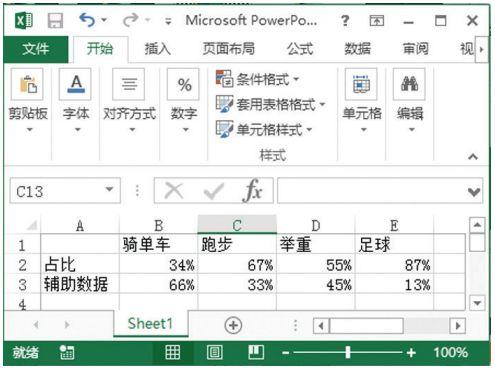Click the 数字 percent icon

click(x=183, y=84)
